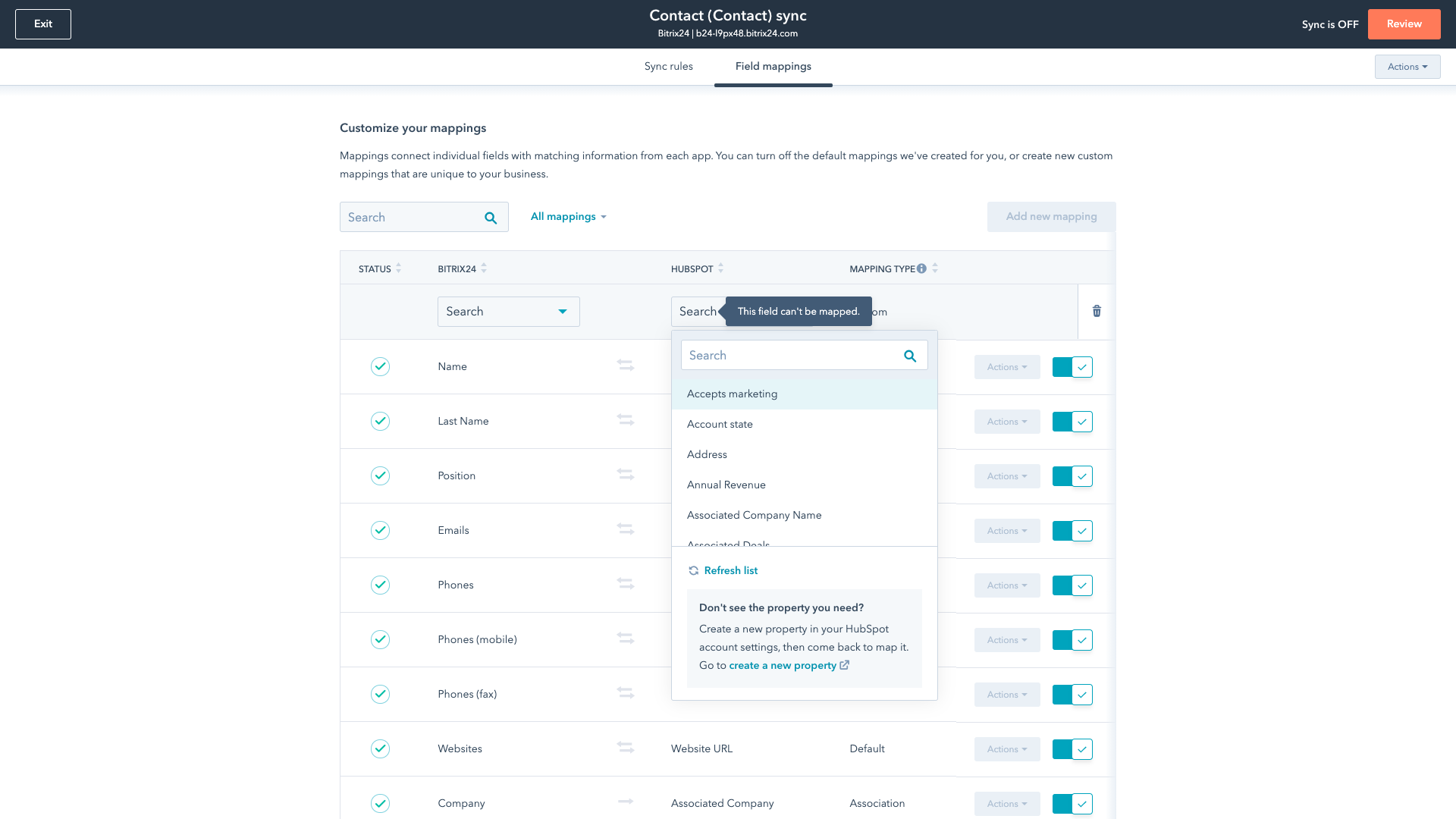Click the trash icon to delete the new mapping row

coord(1097,311)
